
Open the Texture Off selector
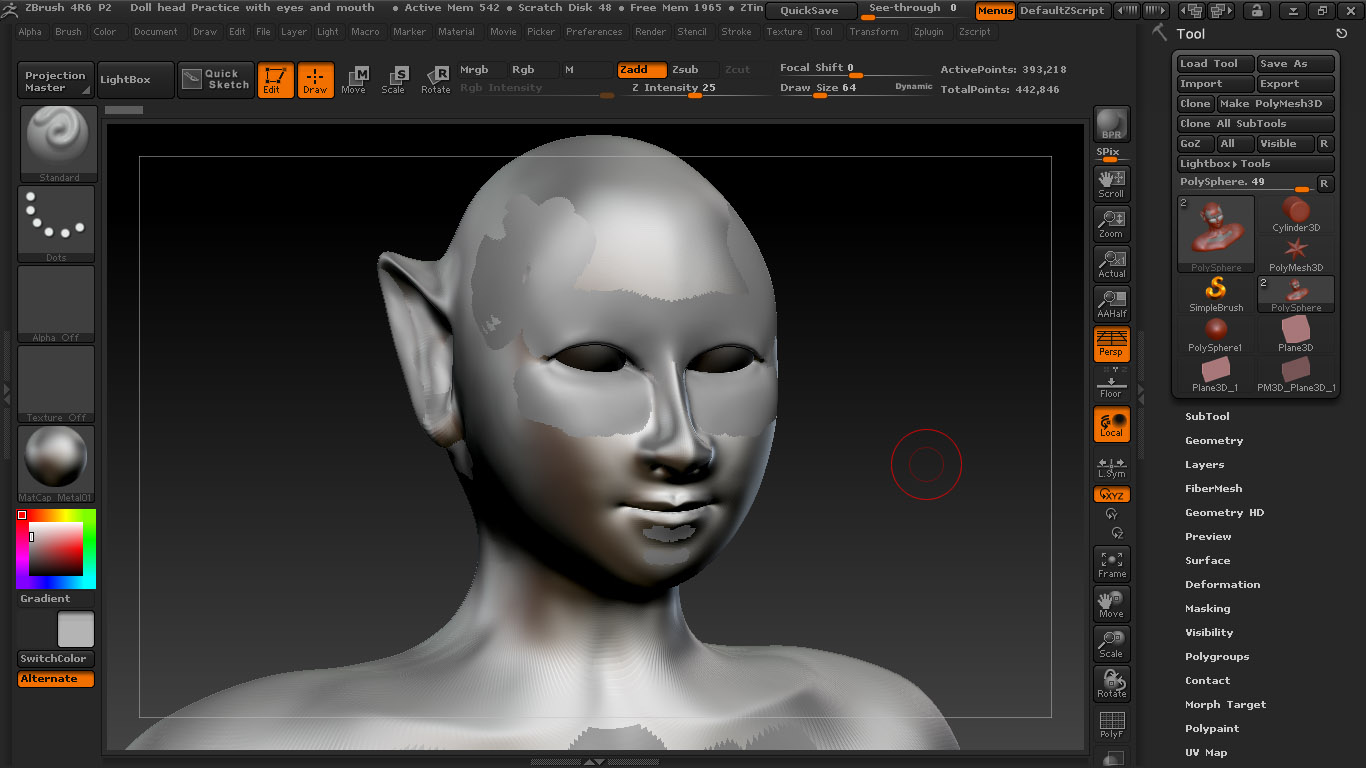56,384
